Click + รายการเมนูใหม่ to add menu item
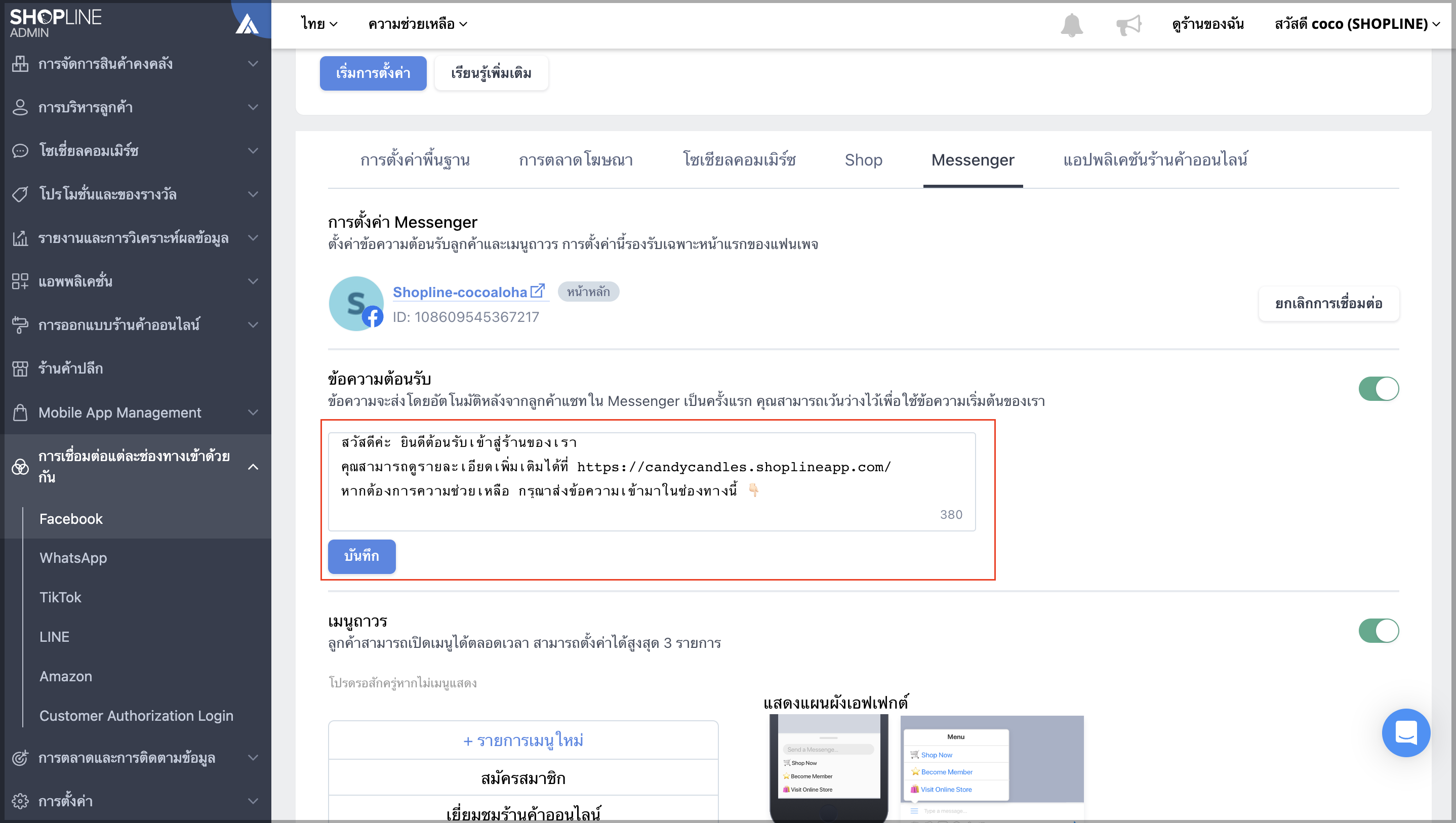The image size is (1456, 823). pyautogui.click(x=523, y=740)
